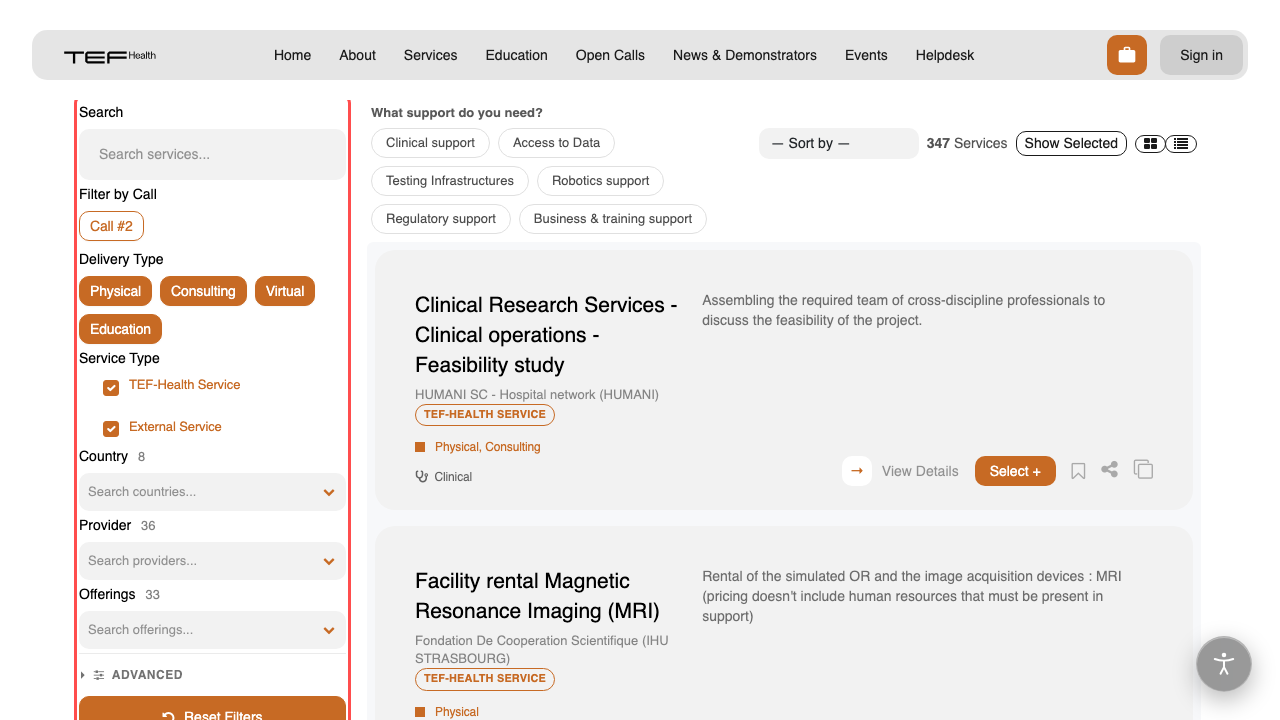Open the orange briefcase selection icon
Image resolution: width=1280 pixels, height=720 pixels.
tap(1127, 55)
